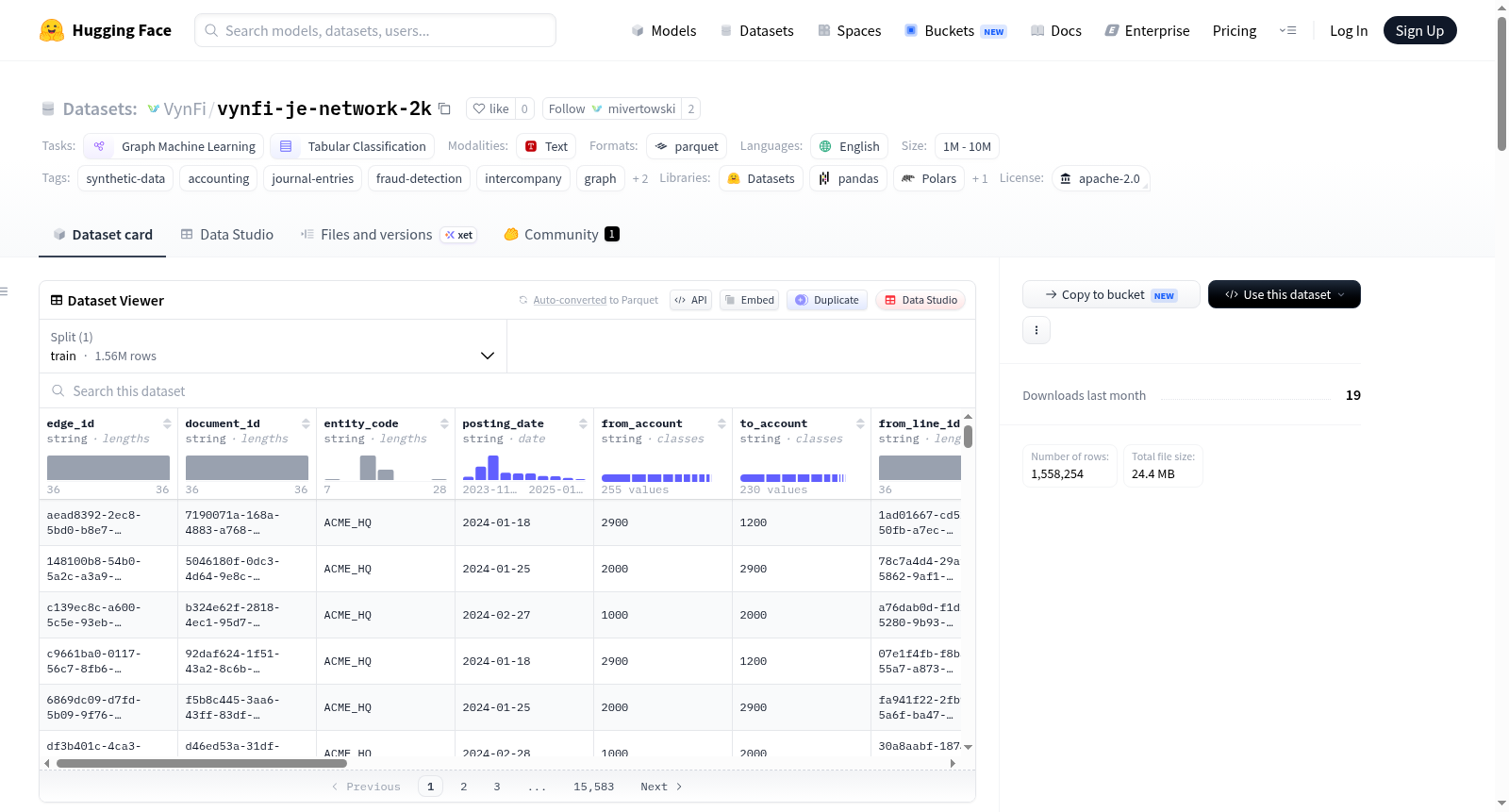This screenshot has height=812, width=1509.
Task: Go to page 2 of the table
Action: click(464, 787)
